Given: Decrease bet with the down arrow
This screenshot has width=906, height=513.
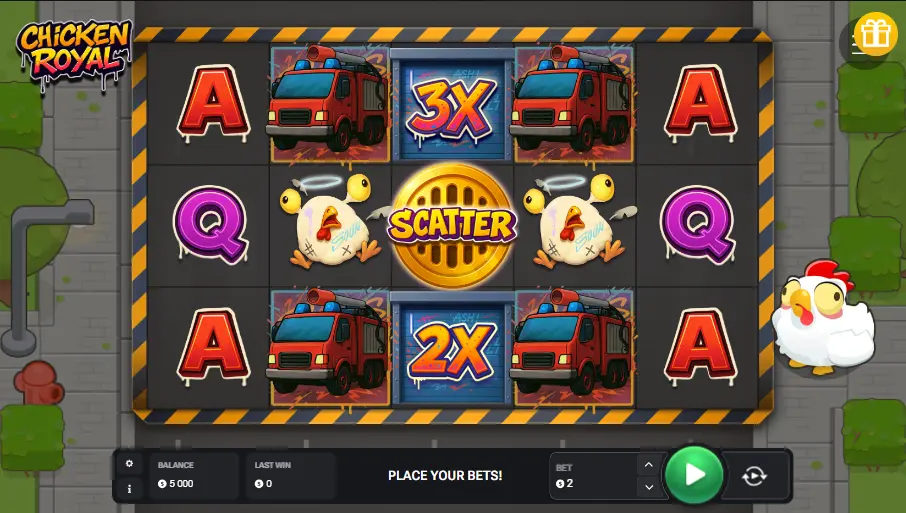Looking at the screenshot, I should (x=649, y=487).
